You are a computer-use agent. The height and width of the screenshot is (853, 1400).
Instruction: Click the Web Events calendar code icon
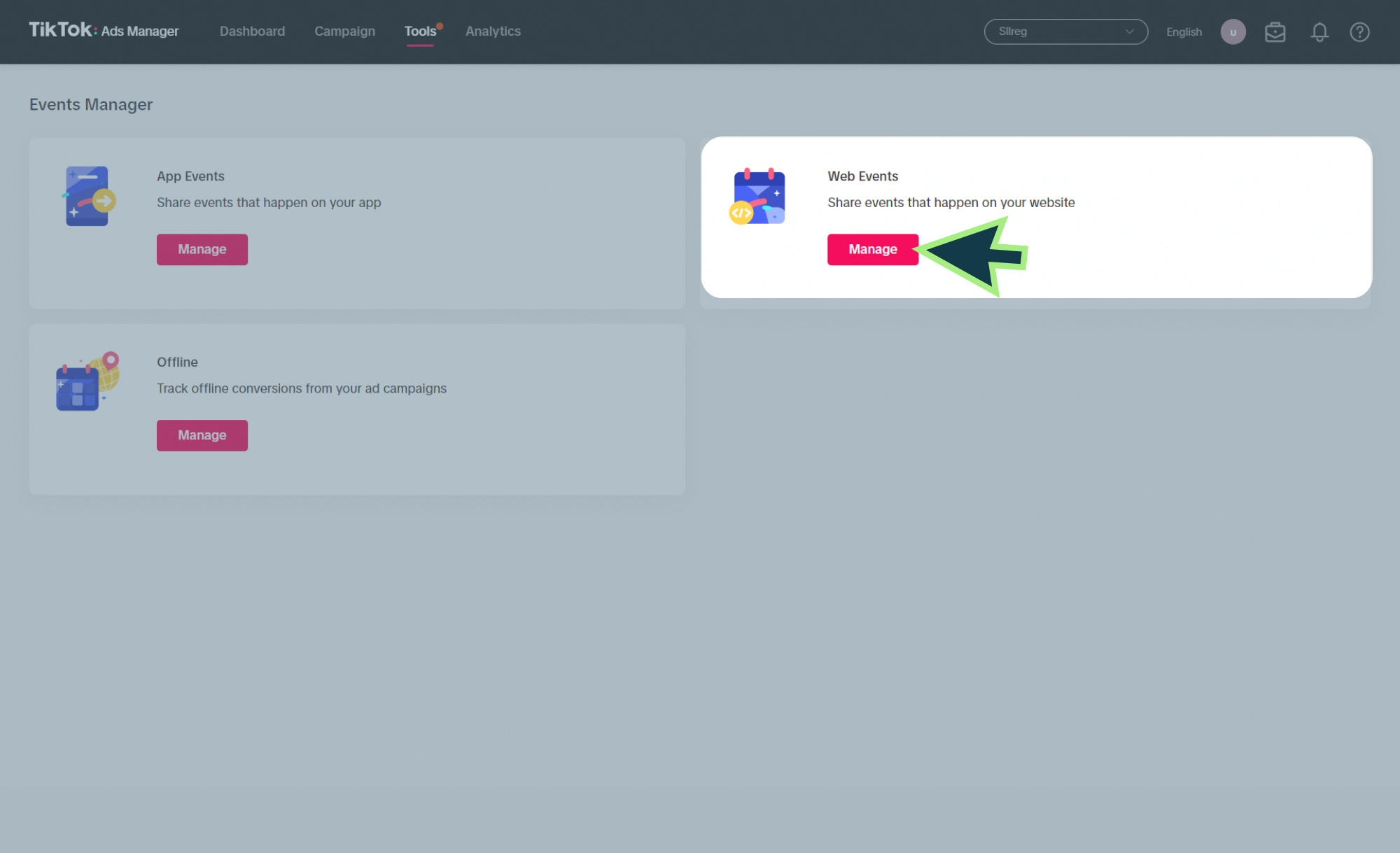pyautogui.click(x=758, y=197)
